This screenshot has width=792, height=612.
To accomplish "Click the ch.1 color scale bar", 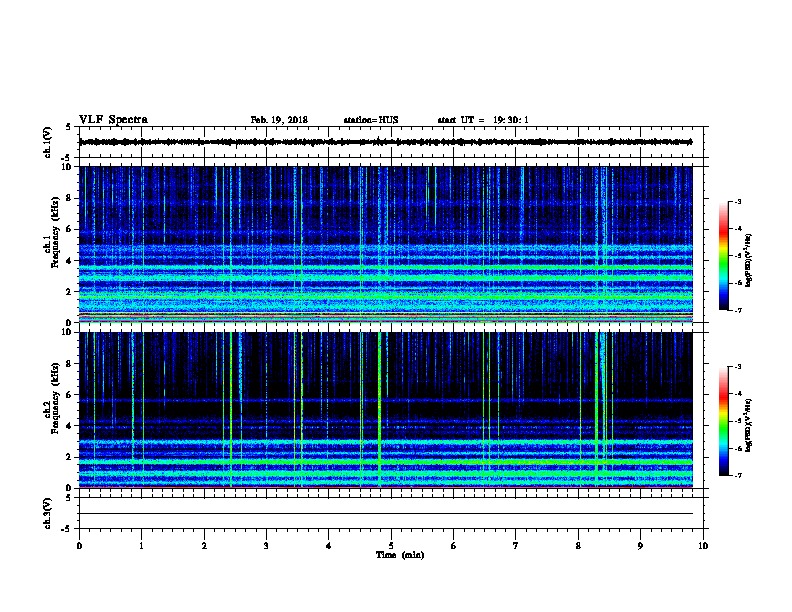I will [724, 256].
